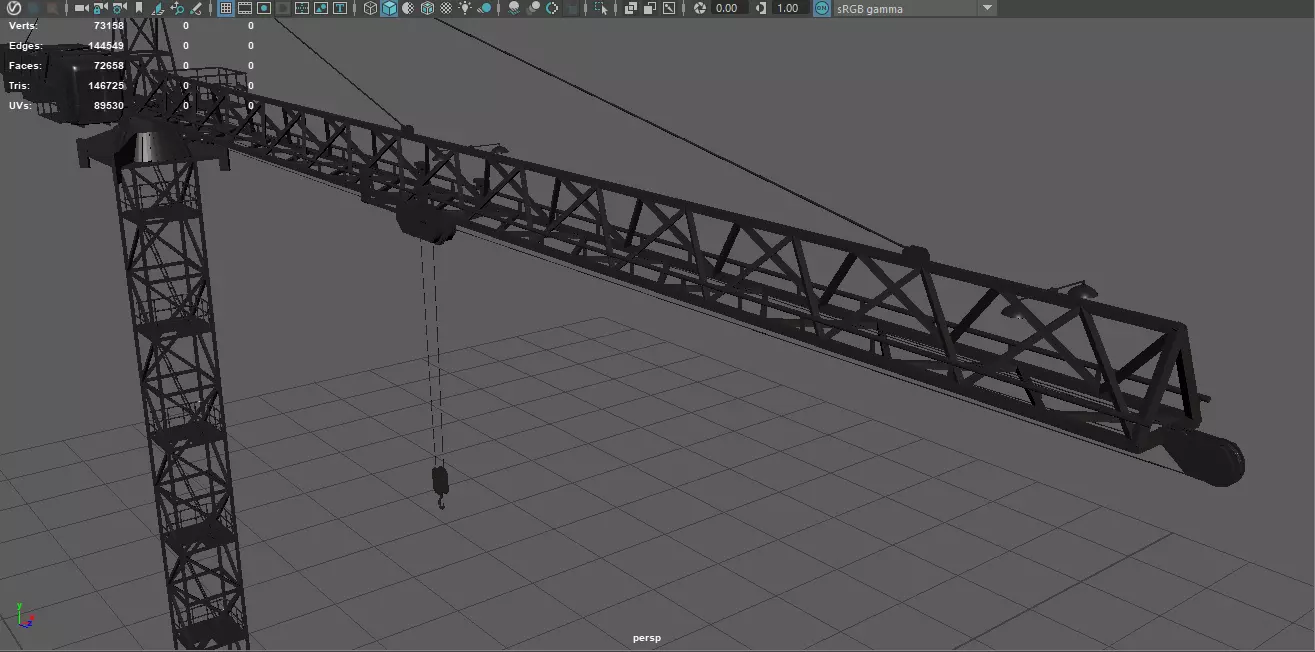Click the face count 72658
The height and width of the screenshot is (652, 1315).
(109, 65)
